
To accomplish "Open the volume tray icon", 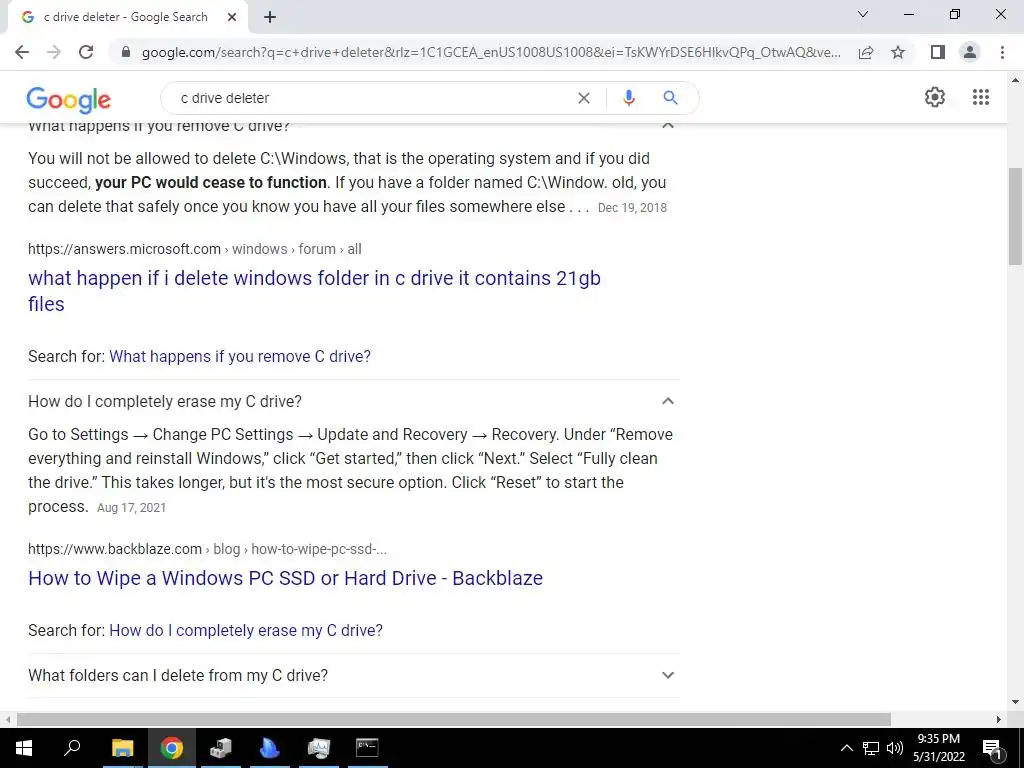I will coord(895,748).
